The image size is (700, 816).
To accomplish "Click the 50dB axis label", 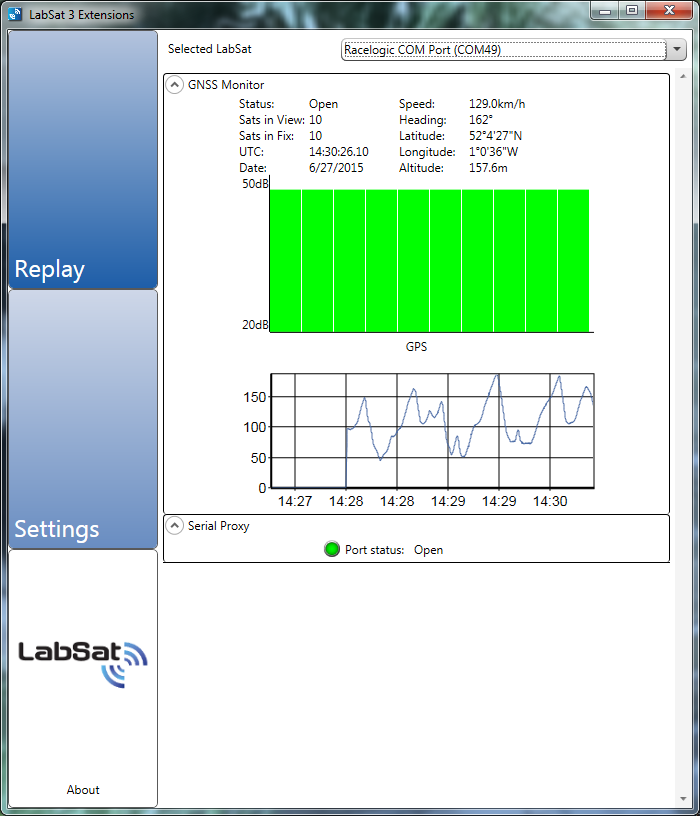I will click(x=255, y=184).
